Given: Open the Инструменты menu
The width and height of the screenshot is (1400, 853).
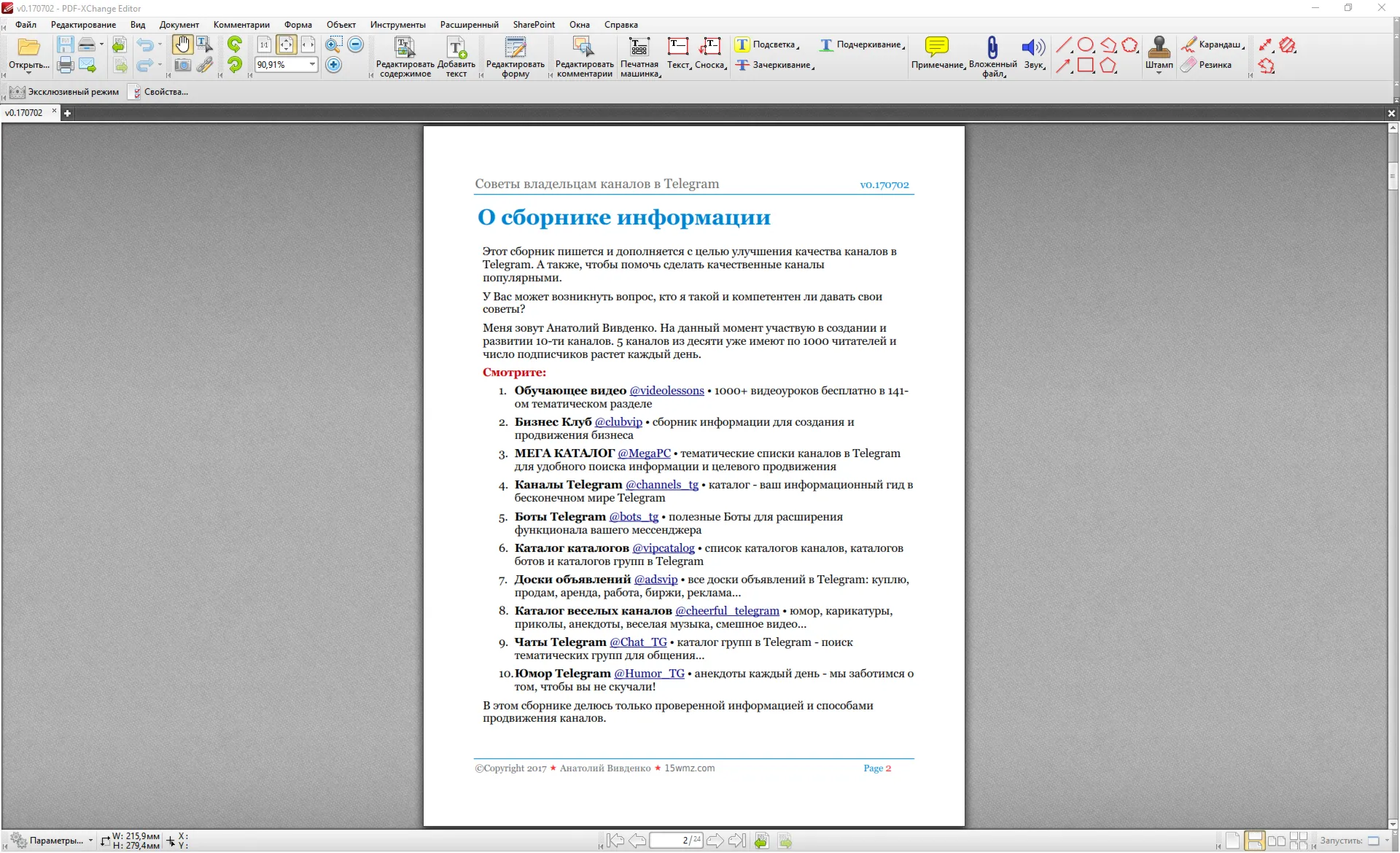Looking at the screenshot, I should (x=397, y=25).
